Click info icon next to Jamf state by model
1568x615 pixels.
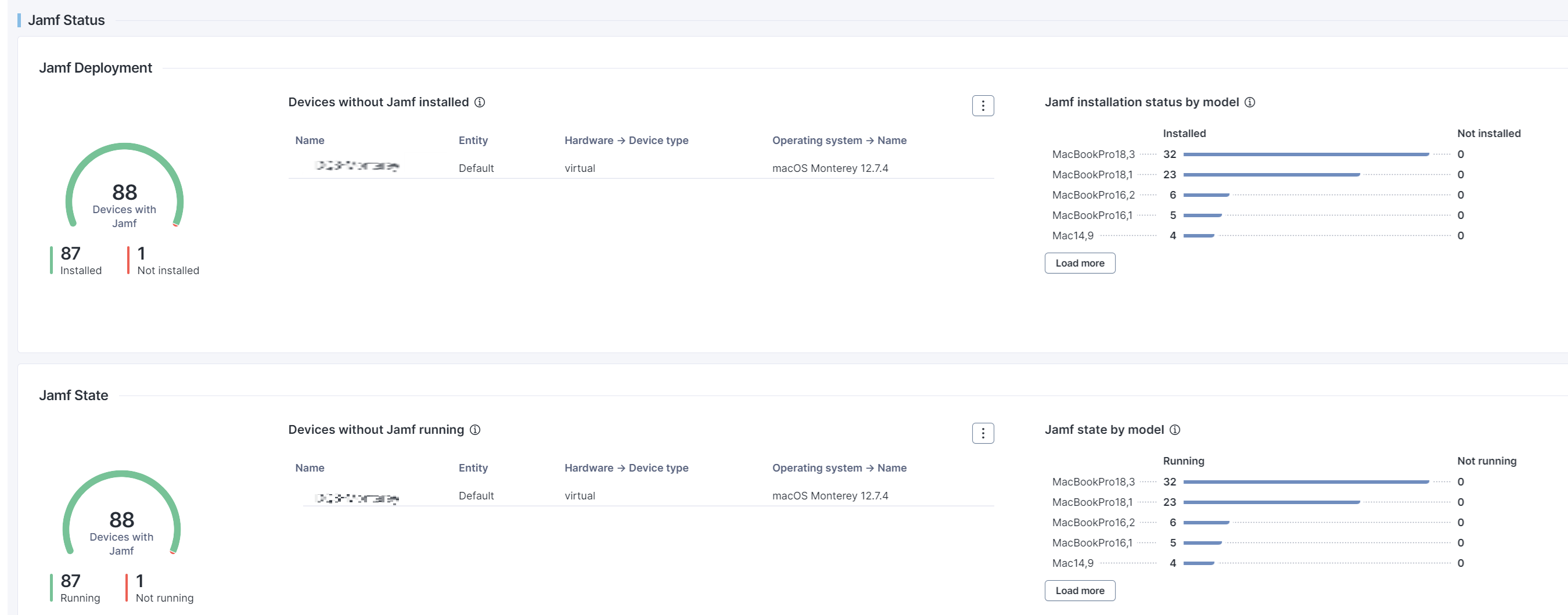tap(1175, 430)
